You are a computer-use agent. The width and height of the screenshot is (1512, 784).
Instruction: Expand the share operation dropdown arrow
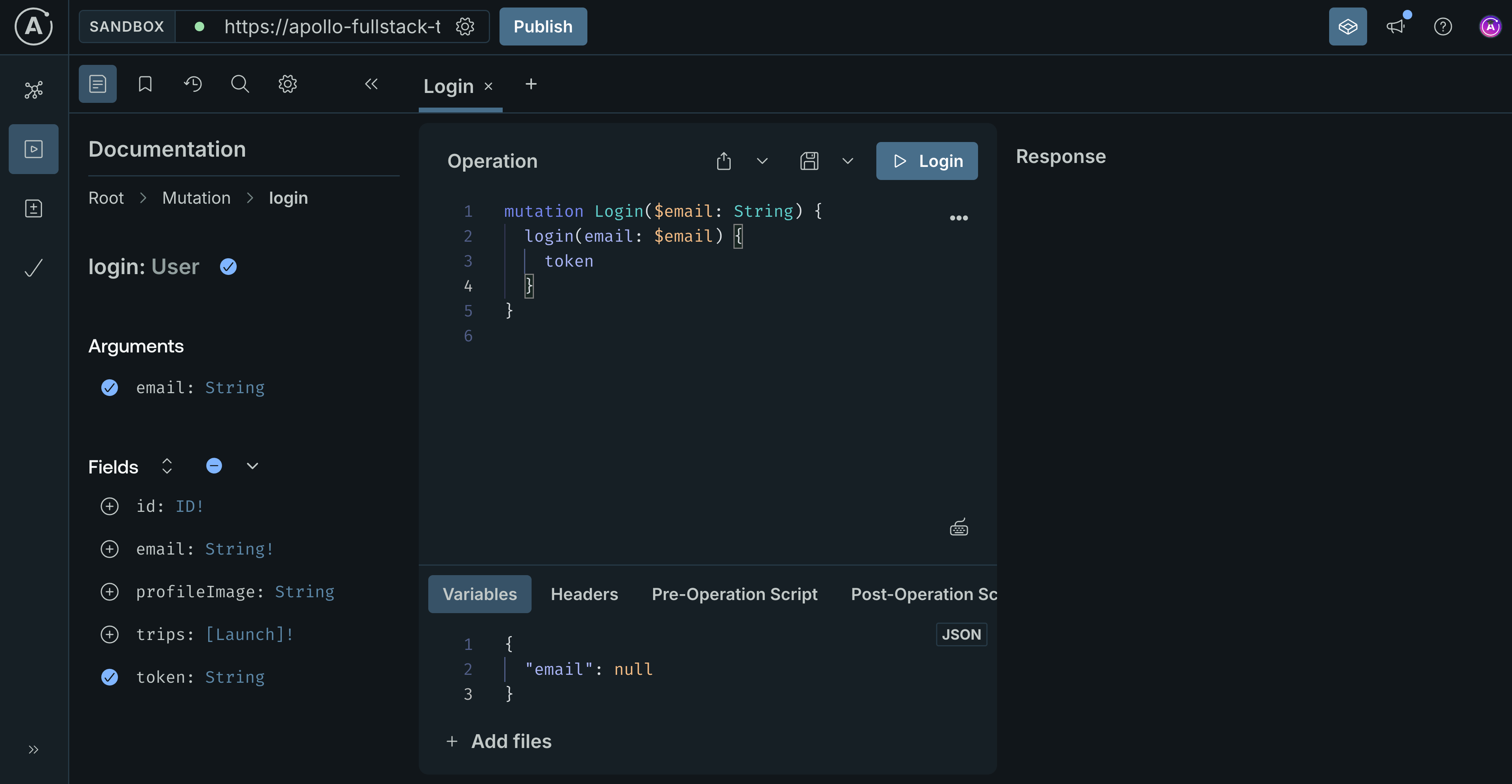(x=762, y=161)
